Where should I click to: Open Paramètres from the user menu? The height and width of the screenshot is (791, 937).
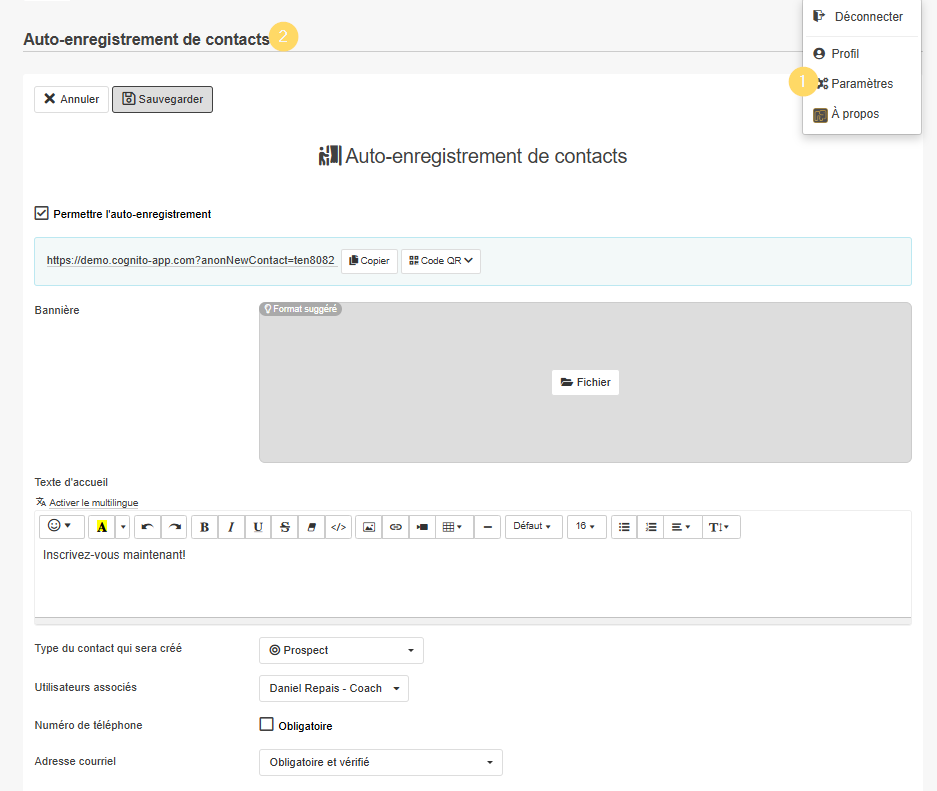(x=861, y=84)
